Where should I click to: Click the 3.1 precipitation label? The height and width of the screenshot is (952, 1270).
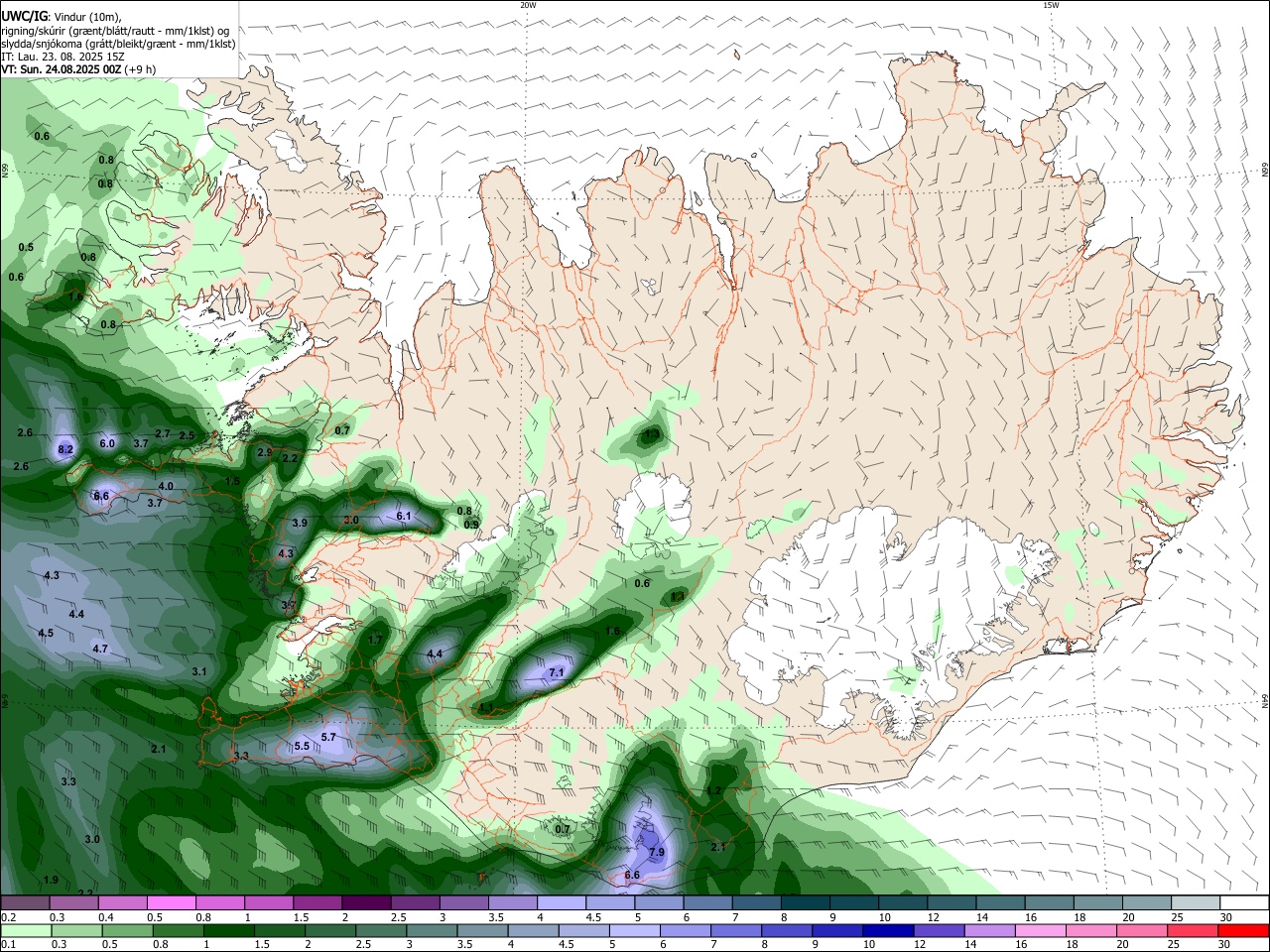[x=199, y=671]
